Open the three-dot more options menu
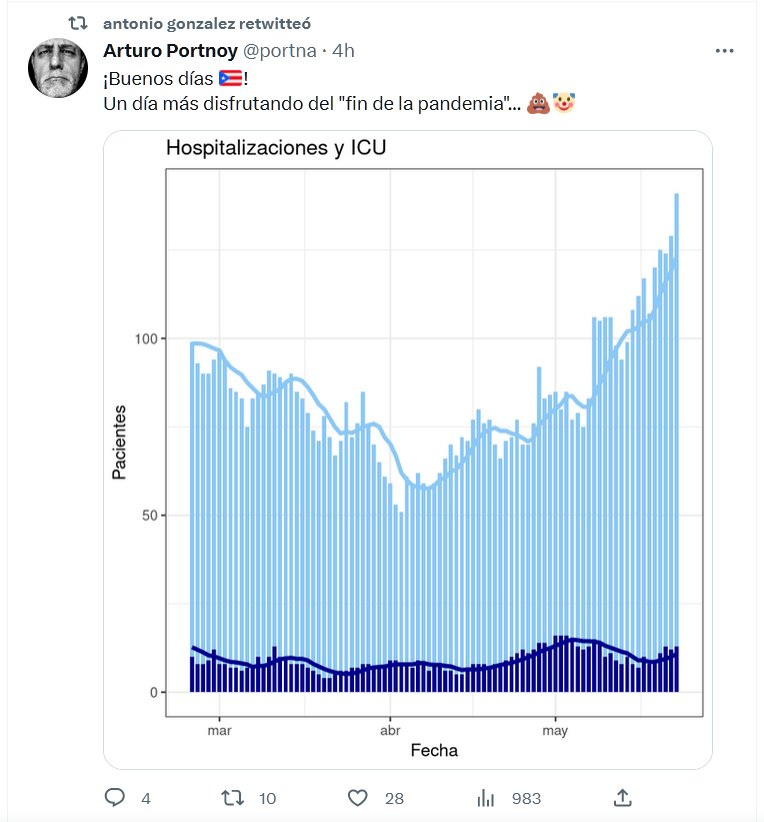This screenshot has width=764, height=822. (x=726, y=50)
